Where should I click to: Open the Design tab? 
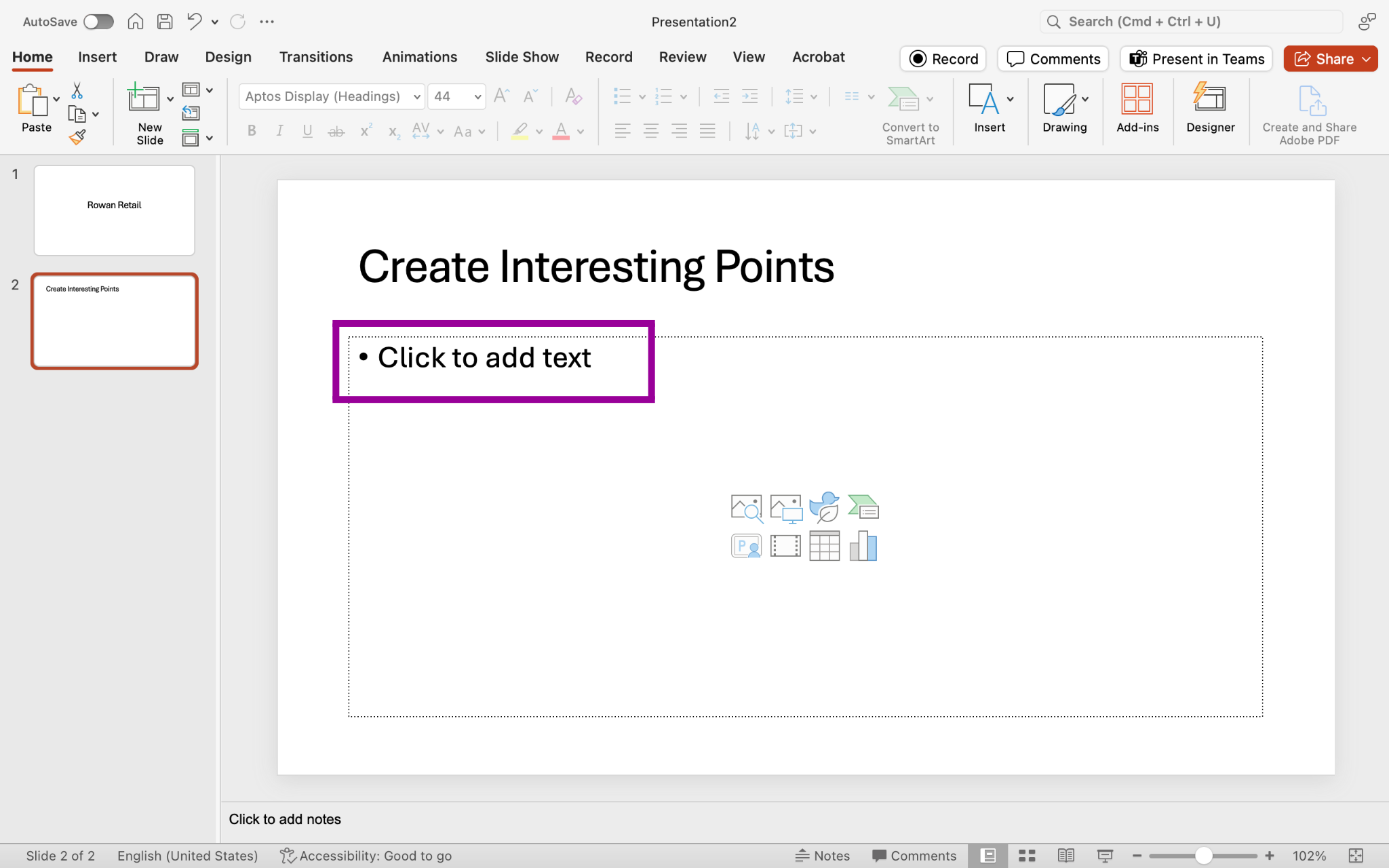pos(229,57)
